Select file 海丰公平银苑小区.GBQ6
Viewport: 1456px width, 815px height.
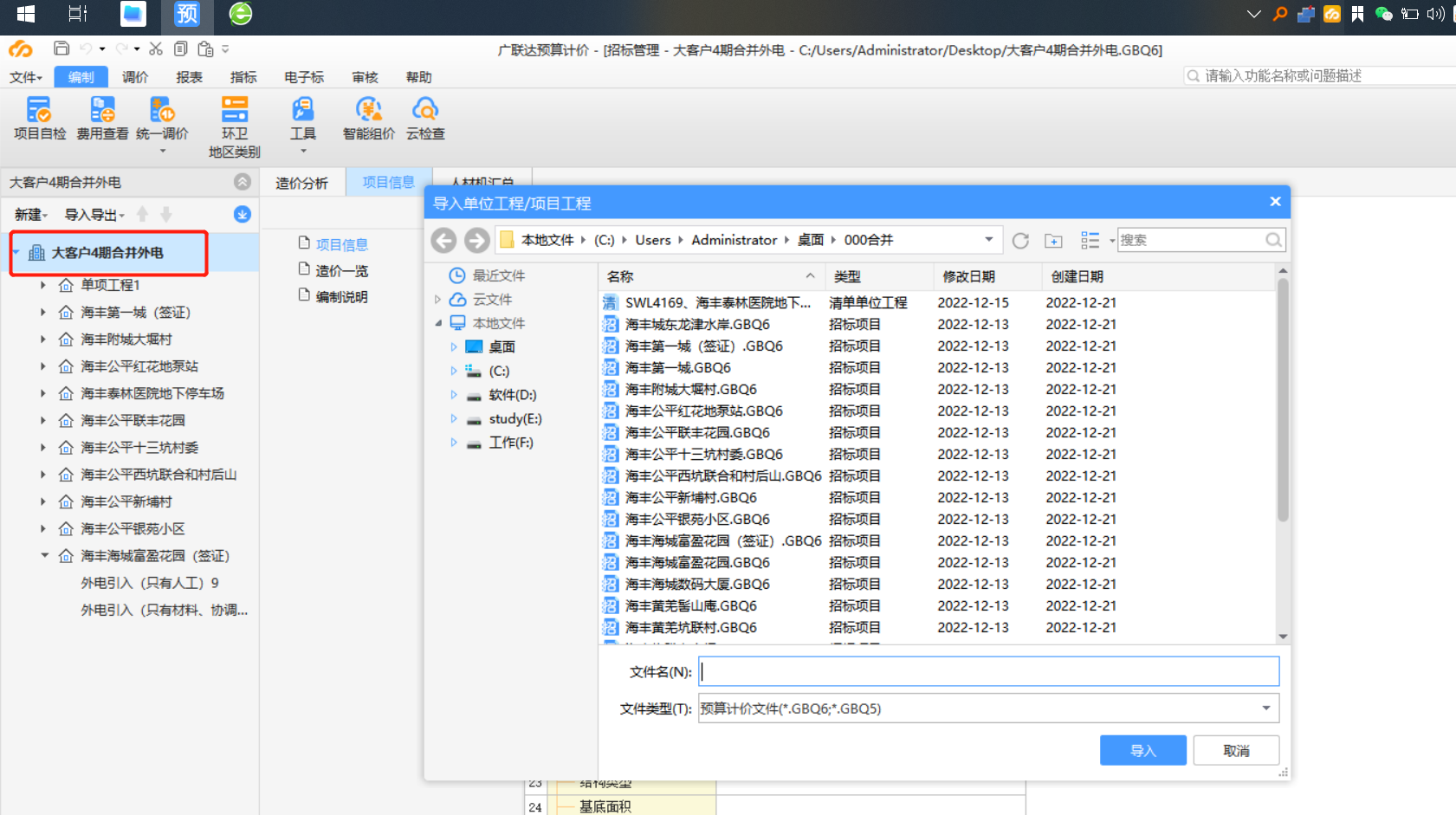coord(697,519)
